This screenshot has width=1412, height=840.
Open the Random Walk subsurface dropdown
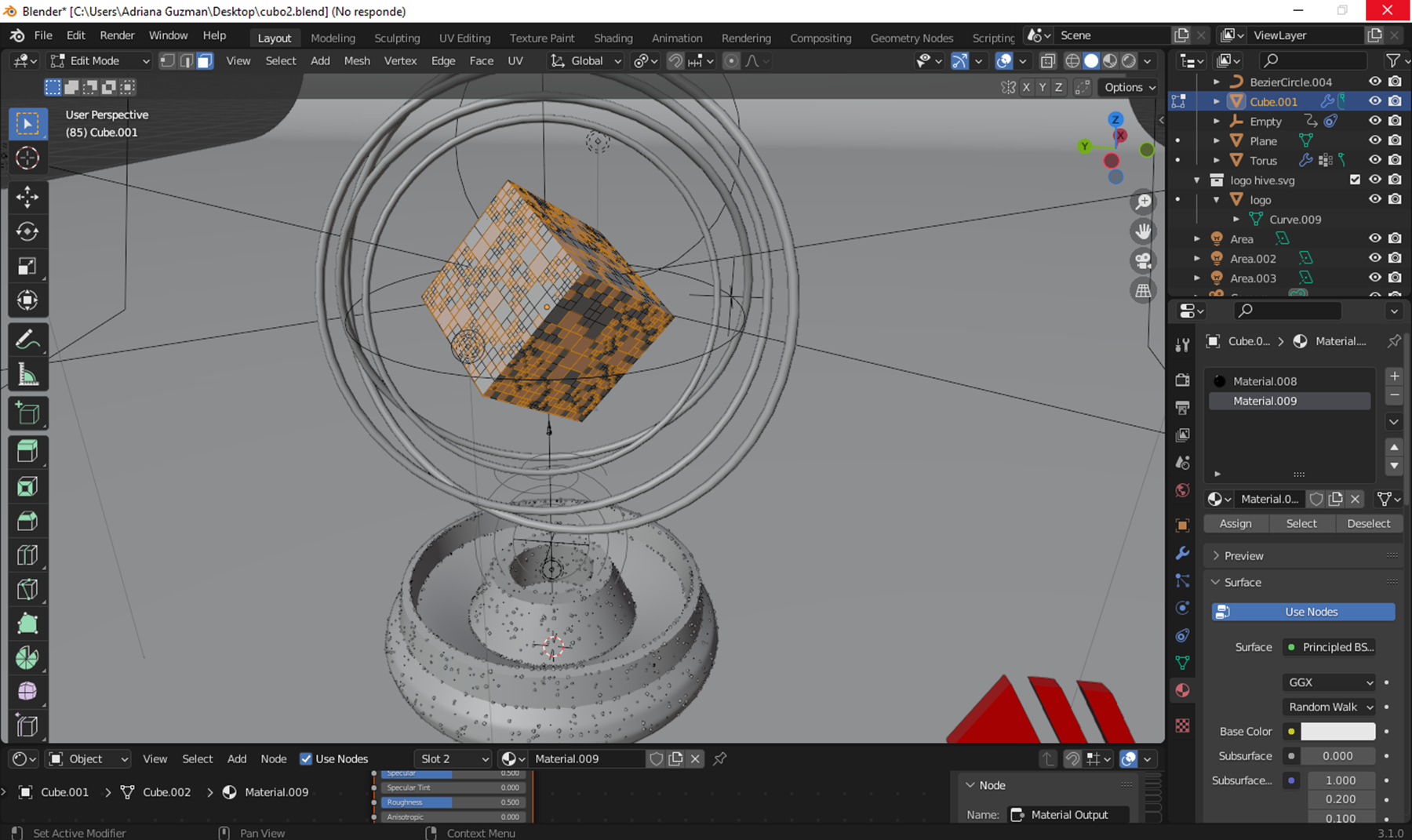pos(1330,707)
